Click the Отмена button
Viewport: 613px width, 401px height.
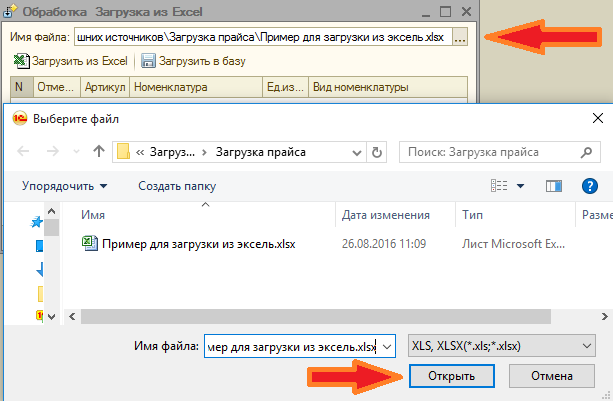(x=552, y=376)
